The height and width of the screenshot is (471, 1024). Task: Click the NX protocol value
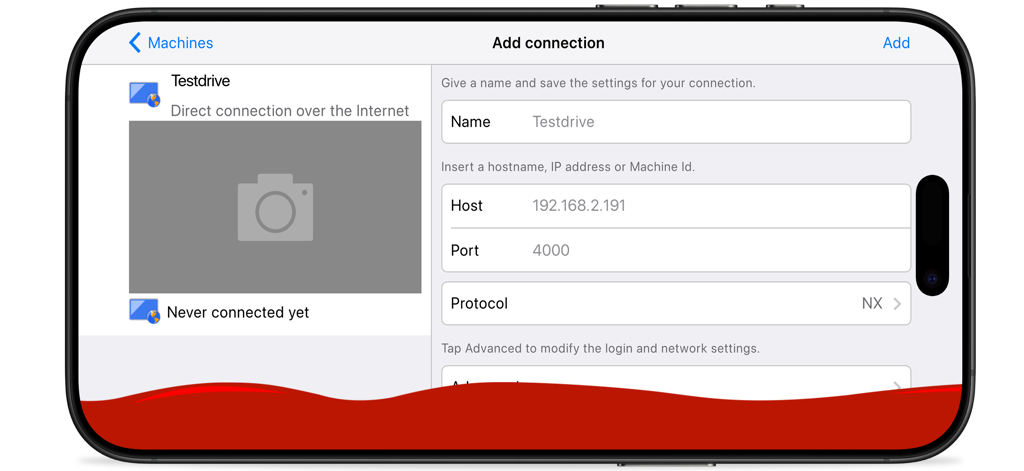pos(872,304)
